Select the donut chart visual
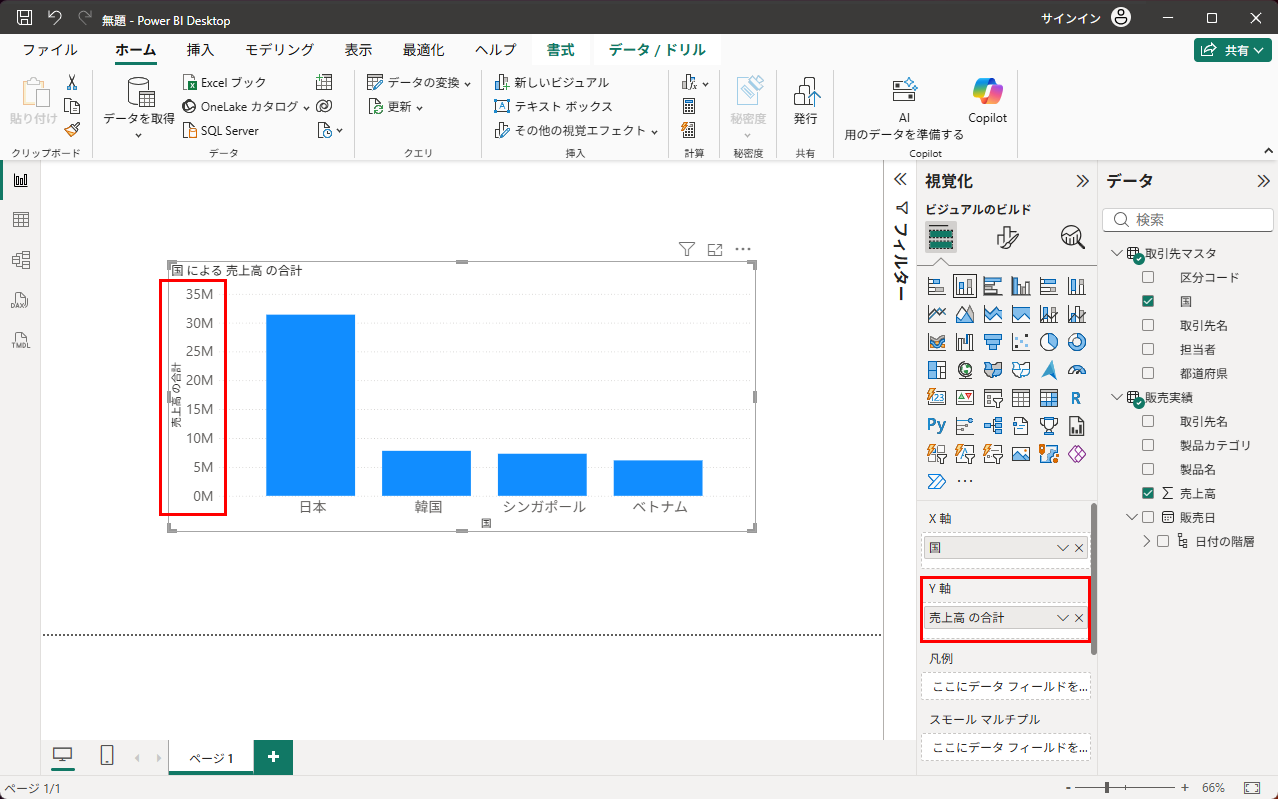 [1077, 342]
